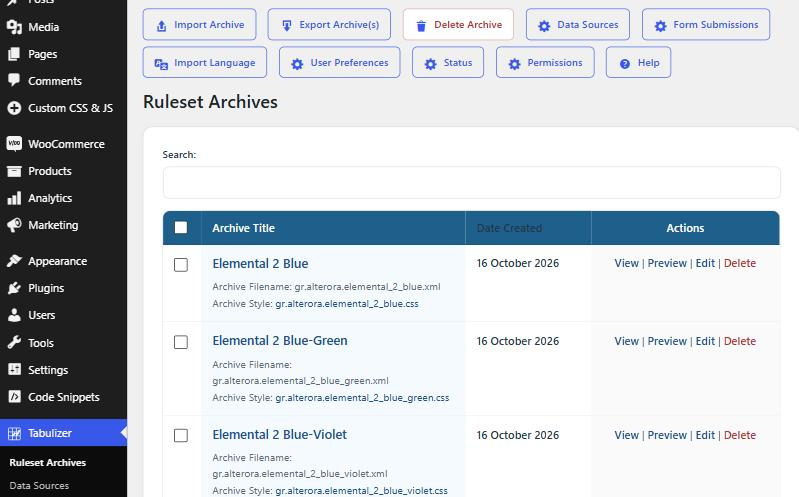Click the Media sidebar icon

click(x=14, y=27)
